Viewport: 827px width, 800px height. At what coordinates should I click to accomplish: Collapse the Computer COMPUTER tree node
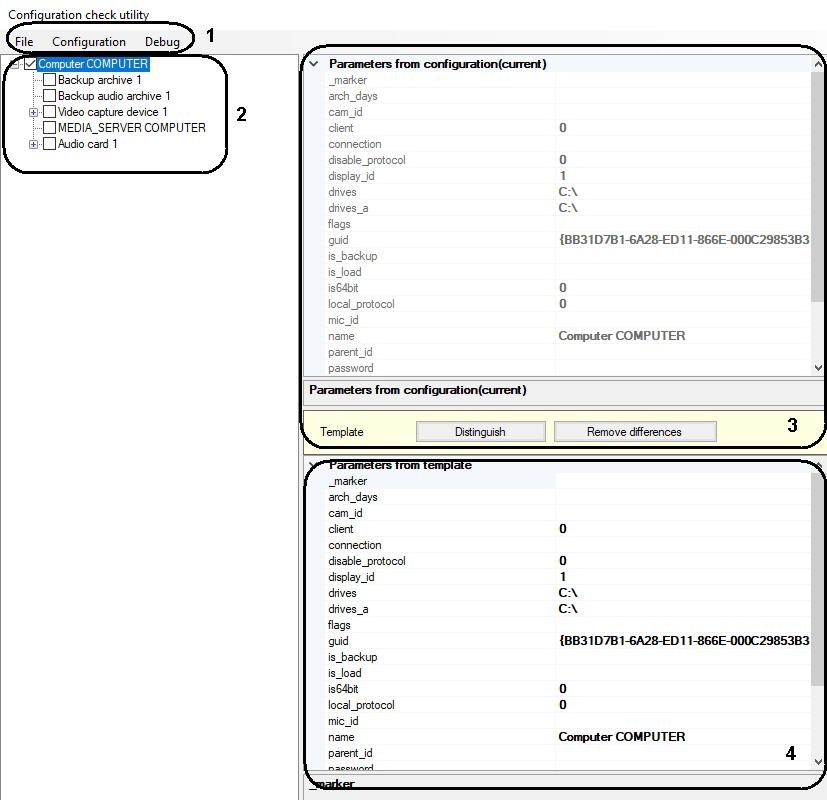[x=15, y=64]
